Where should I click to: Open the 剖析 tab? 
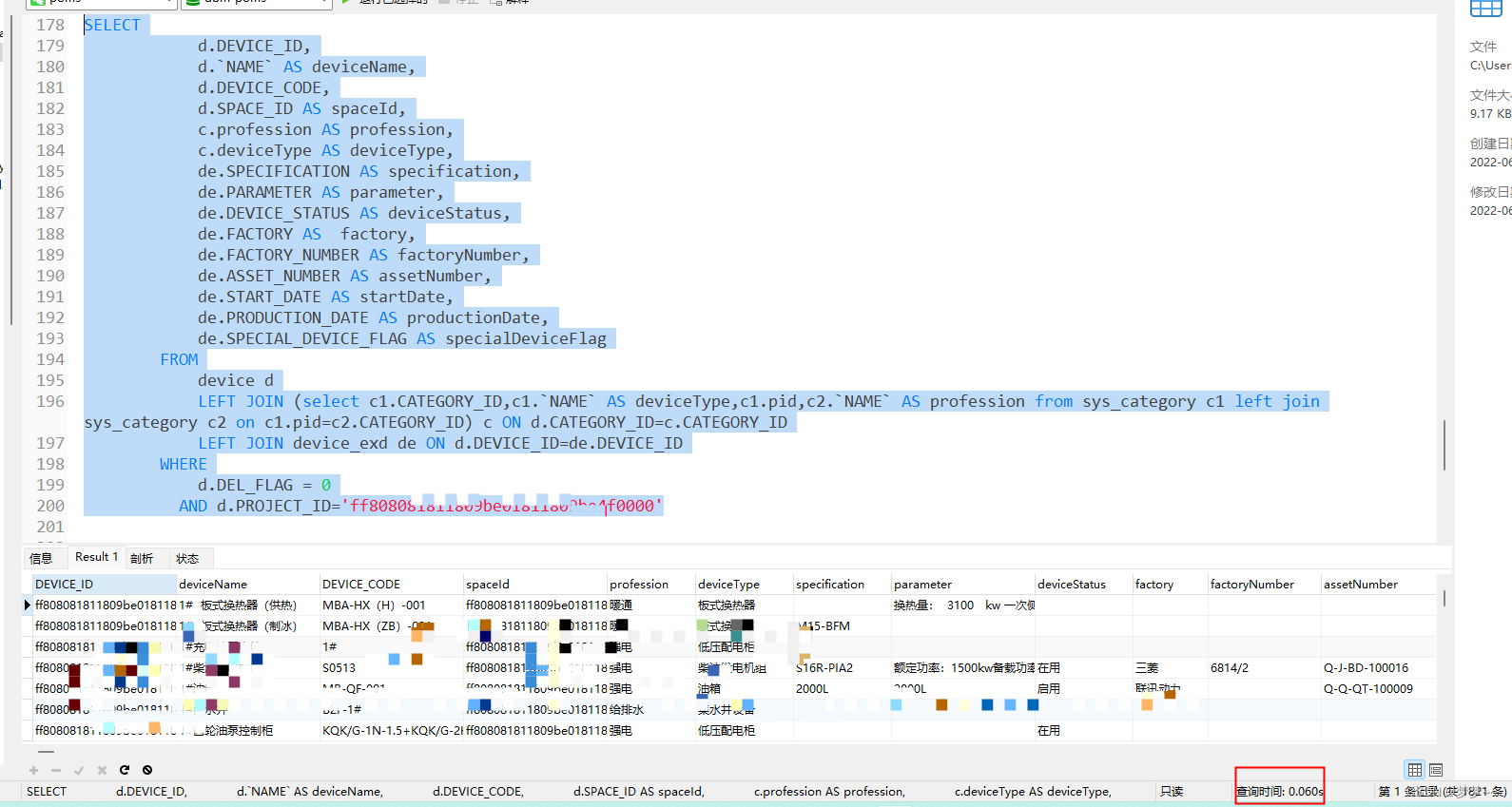point(142,558)
